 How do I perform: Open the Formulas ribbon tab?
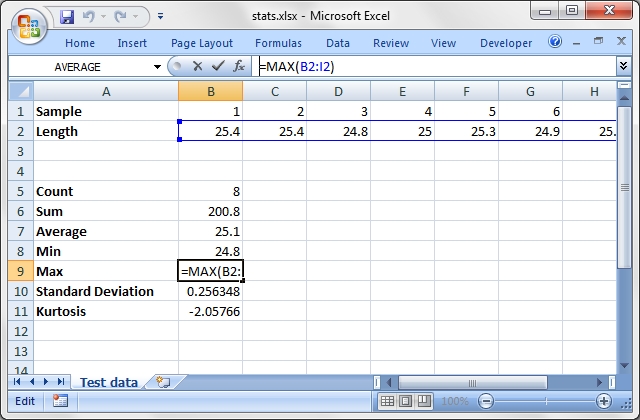coord(278,43)
